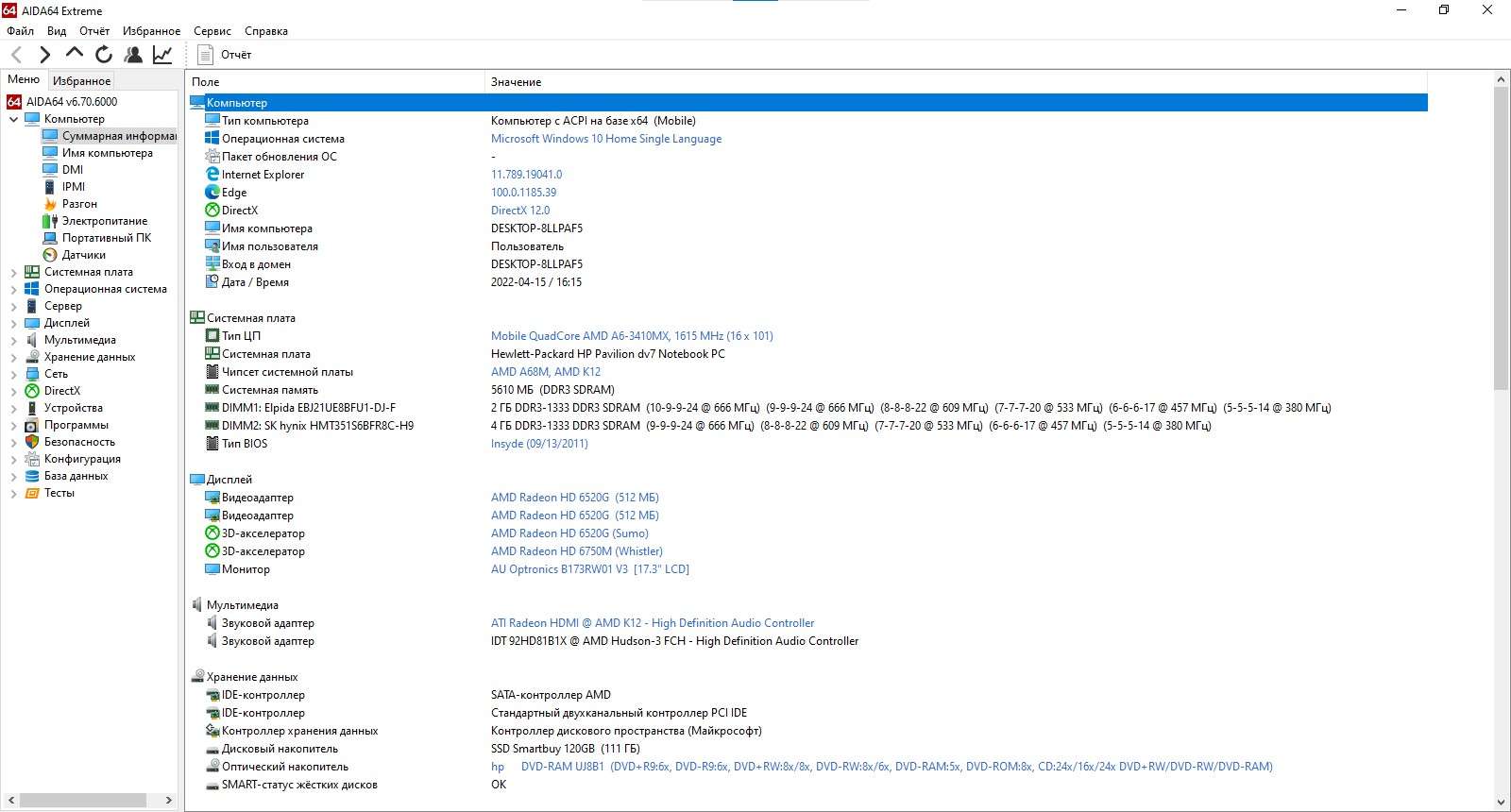This screenshot has width=1511, height=812.
Task: Click the Тесты icon in the left tree
Action: [32, 493]
